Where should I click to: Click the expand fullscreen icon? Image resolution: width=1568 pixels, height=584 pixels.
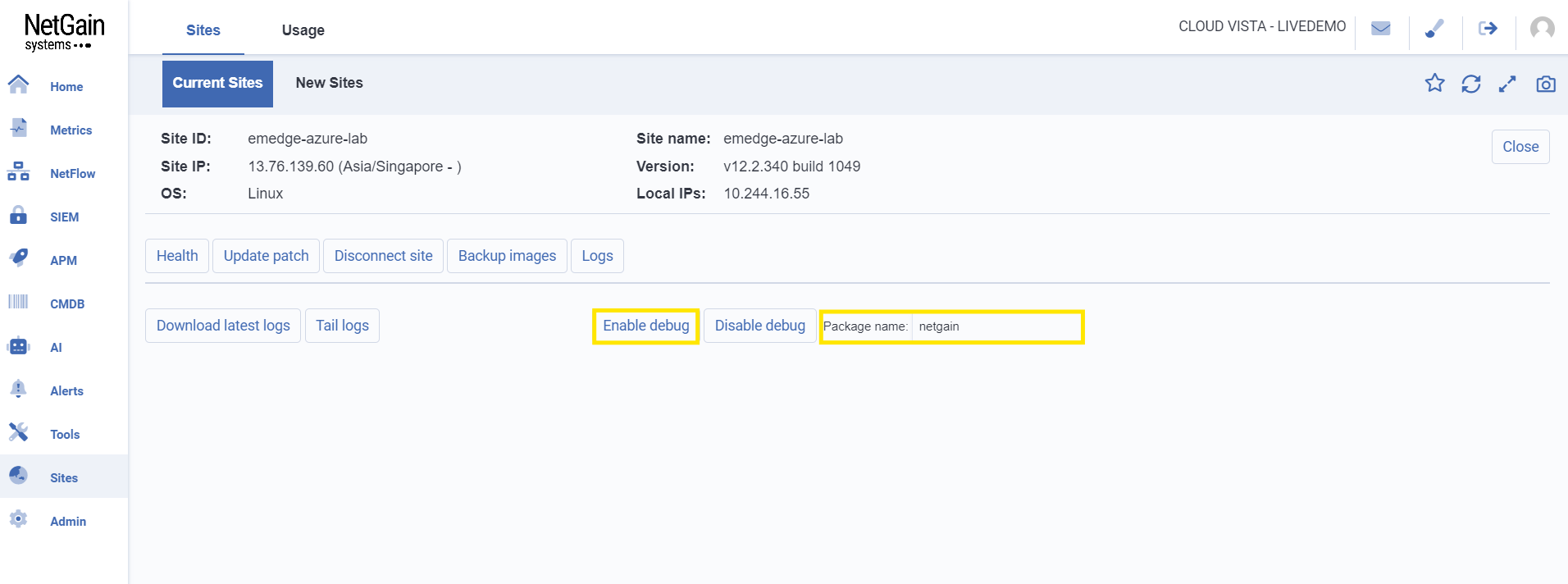(1507, 84)
